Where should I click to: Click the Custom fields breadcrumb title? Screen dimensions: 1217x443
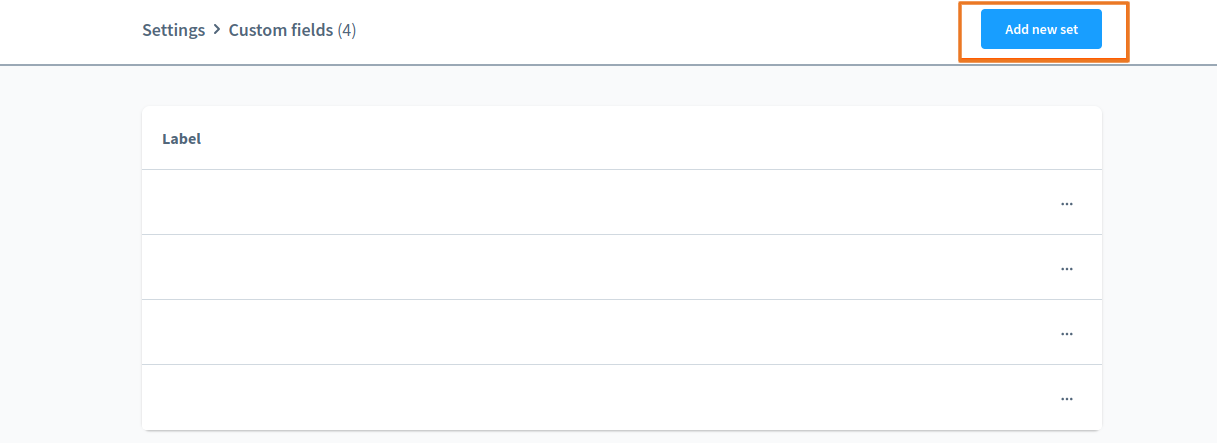pos(280,30)
